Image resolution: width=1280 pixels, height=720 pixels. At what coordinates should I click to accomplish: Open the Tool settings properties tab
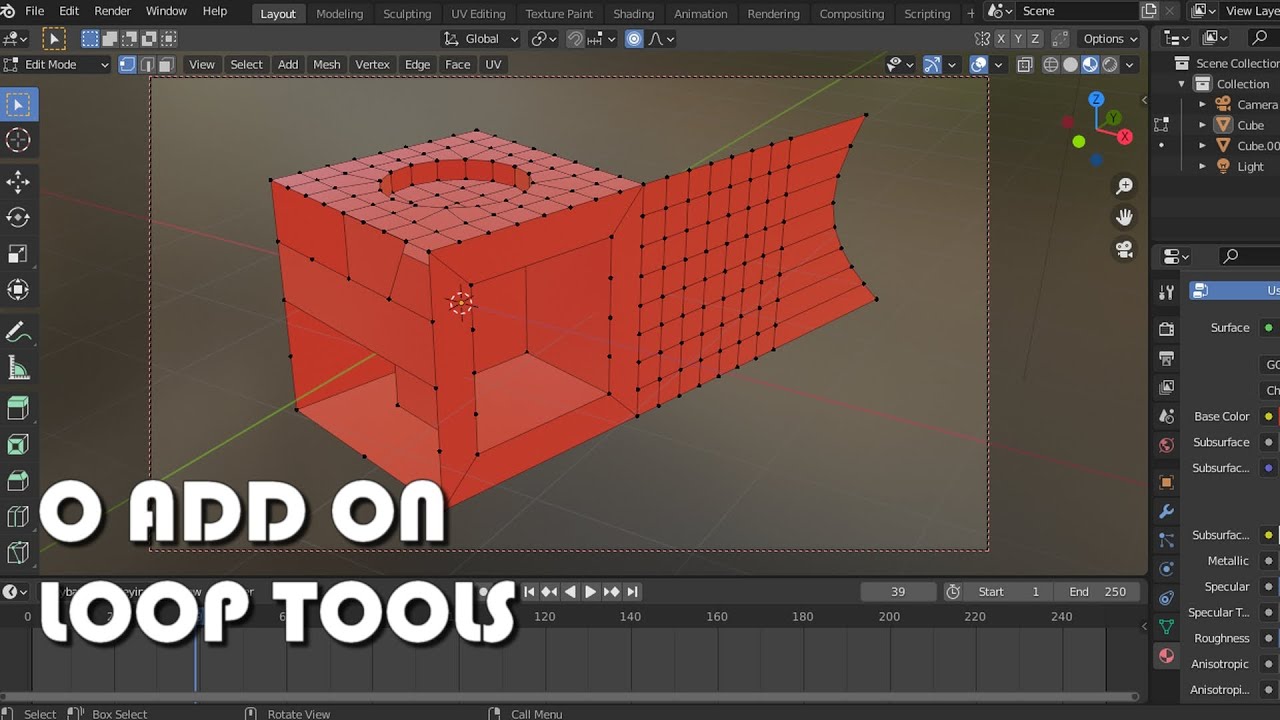[x=1166, y=292]
